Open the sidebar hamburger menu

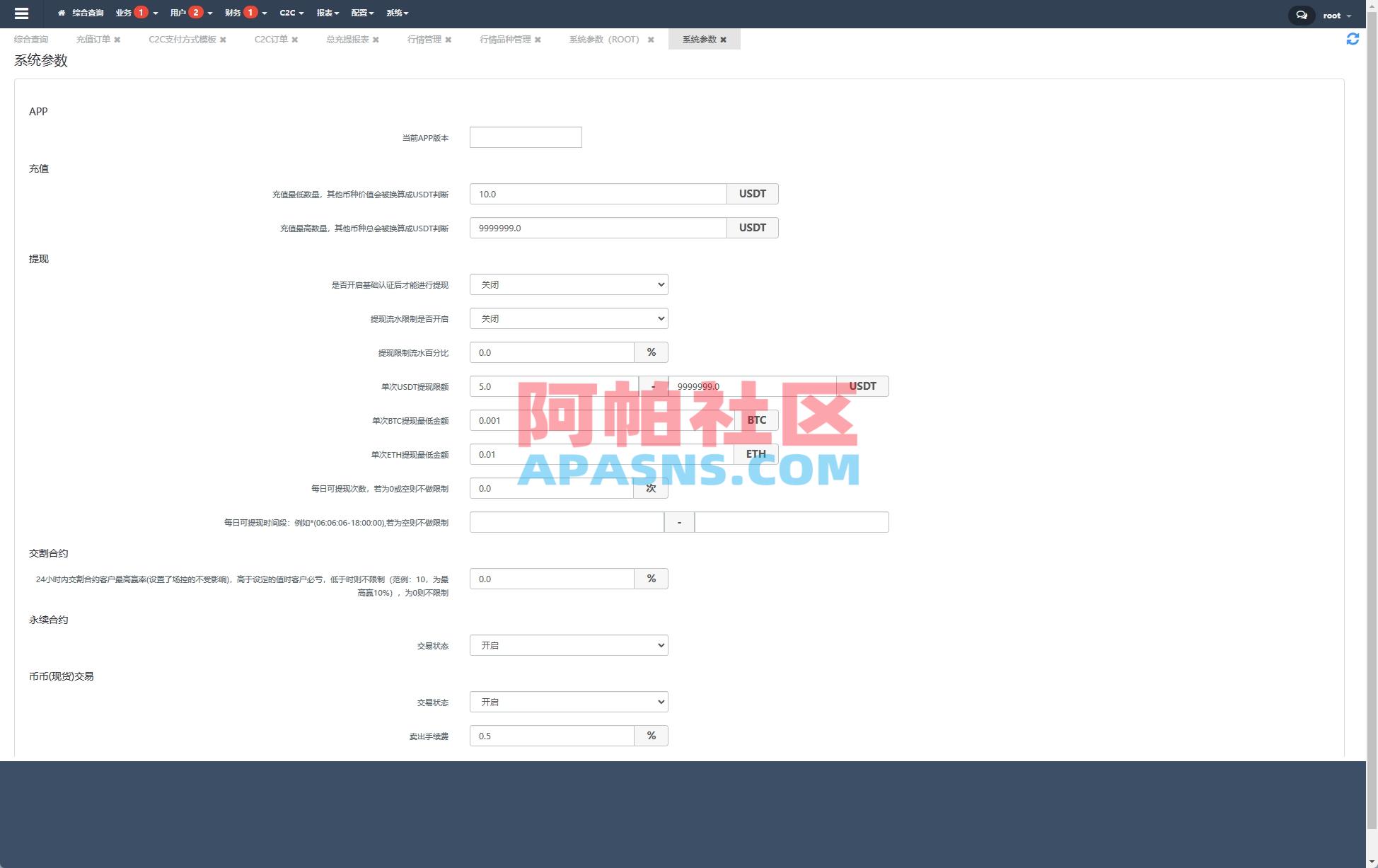[x=21, y=13]
